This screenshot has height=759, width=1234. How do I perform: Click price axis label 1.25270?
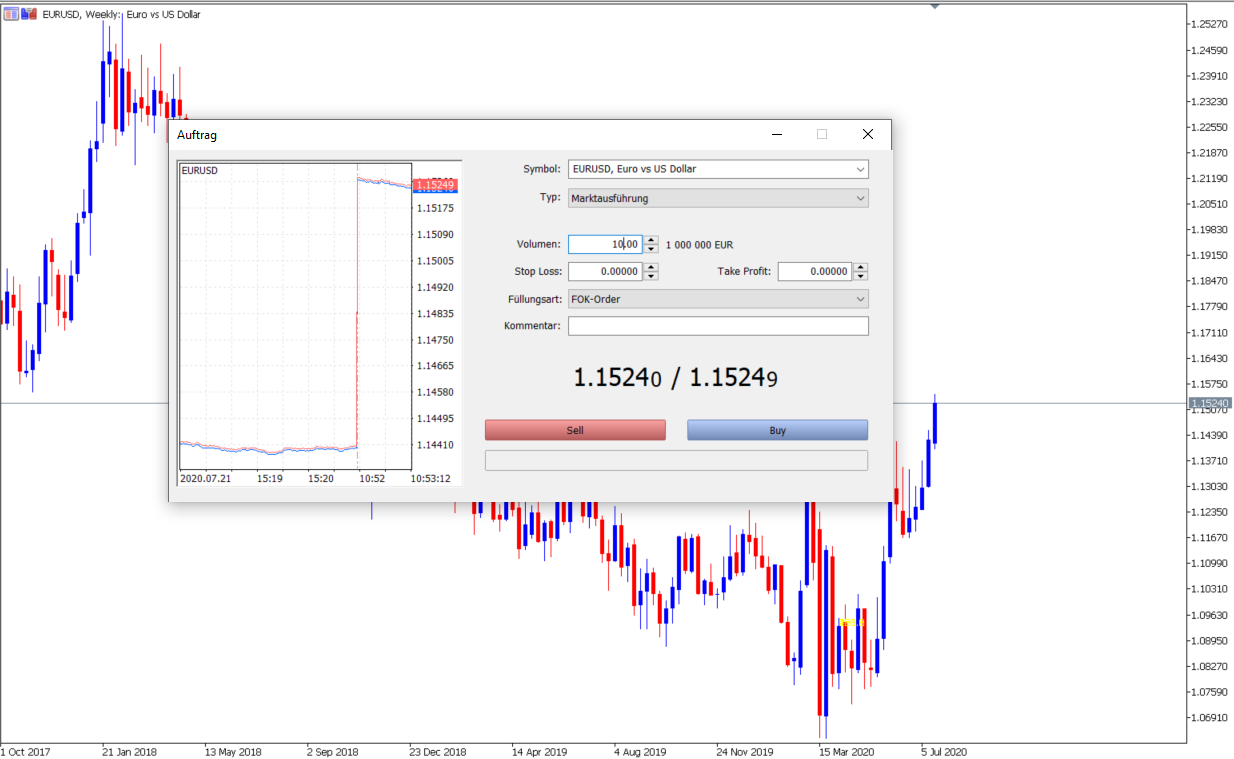pyautogui.click(x=1210, y=24)
